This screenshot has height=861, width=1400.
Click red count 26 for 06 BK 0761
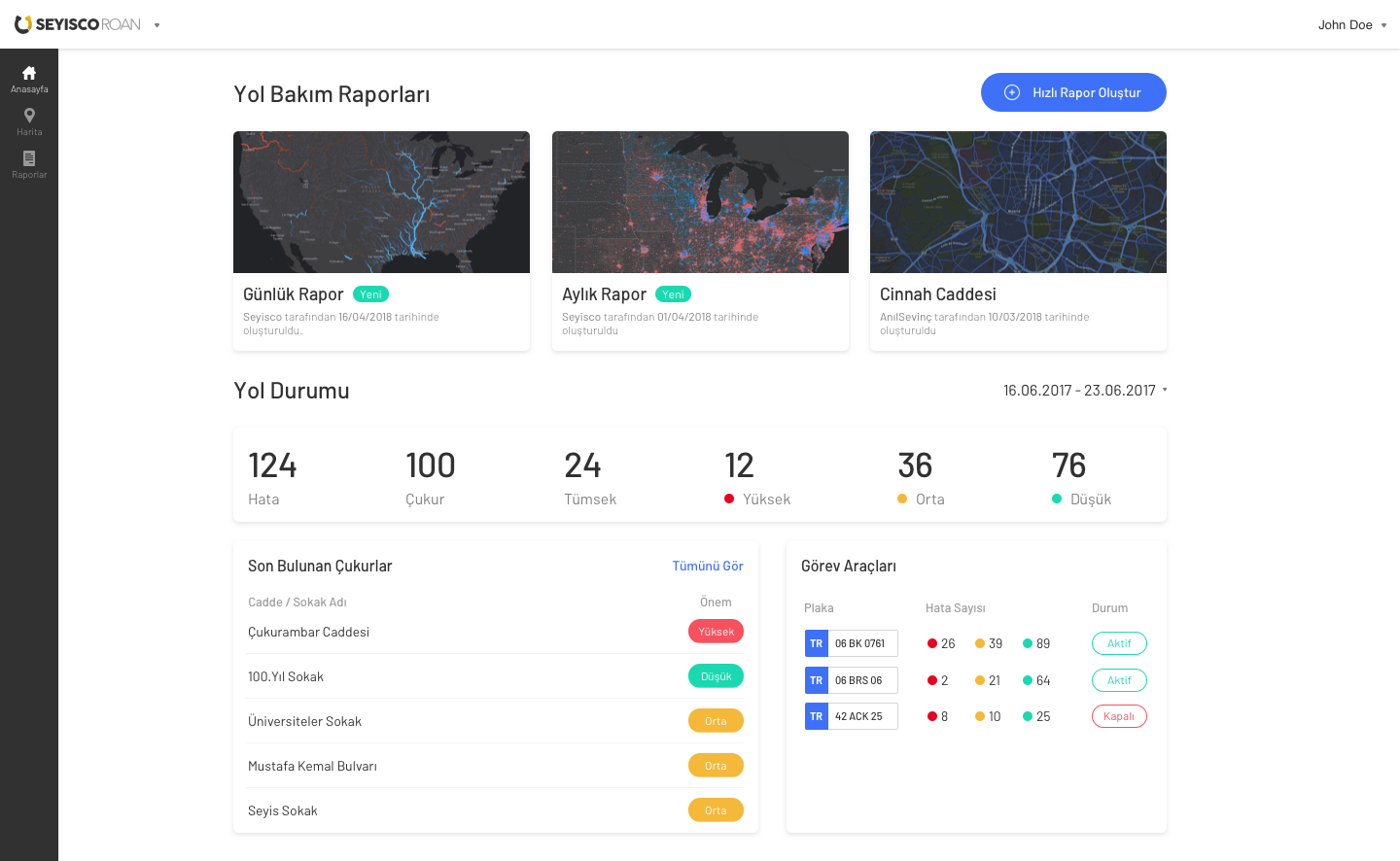[941, 643]
